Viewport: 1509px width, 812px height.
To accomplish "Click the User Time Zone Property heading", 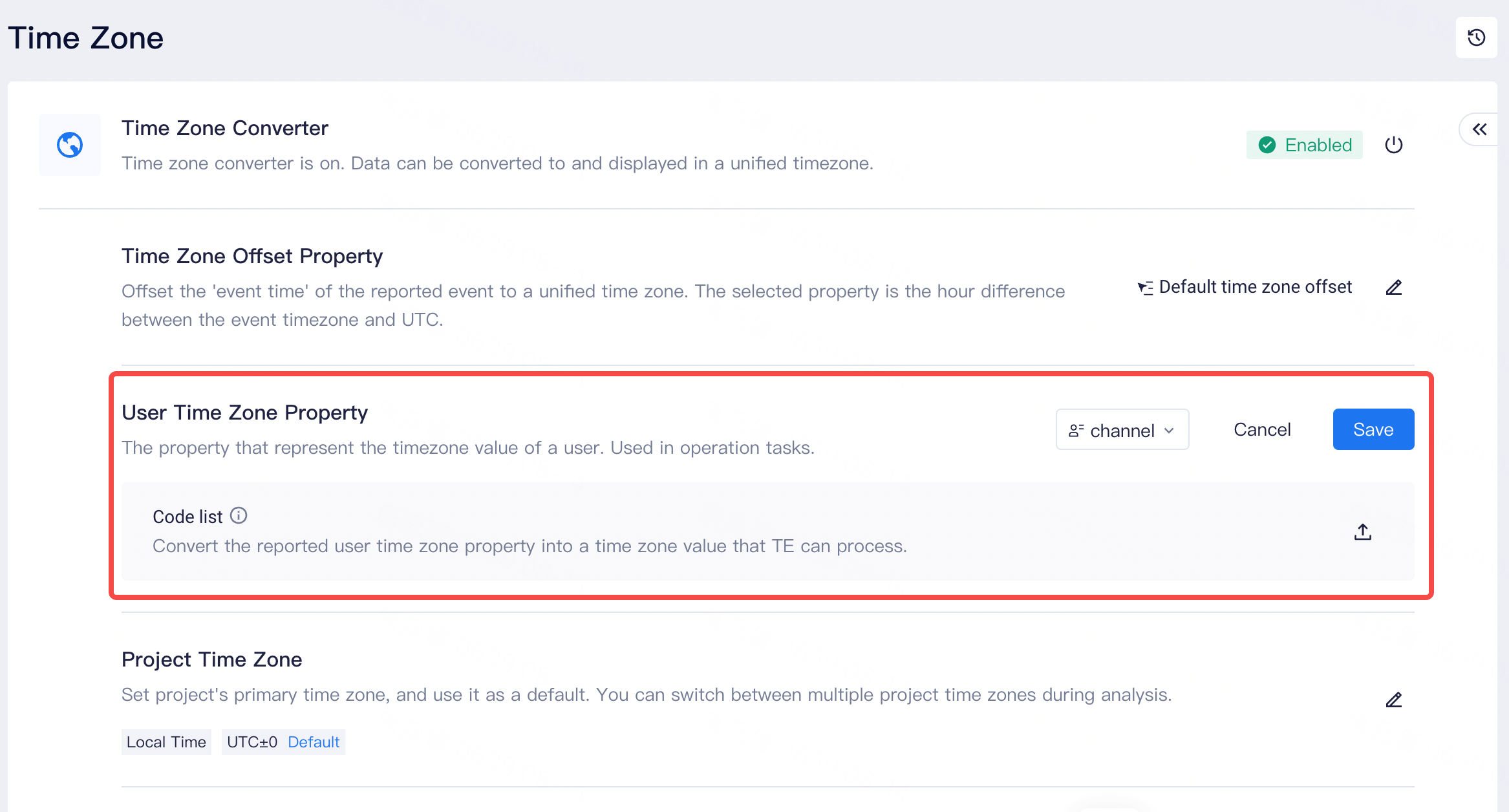I will (244, 412).
